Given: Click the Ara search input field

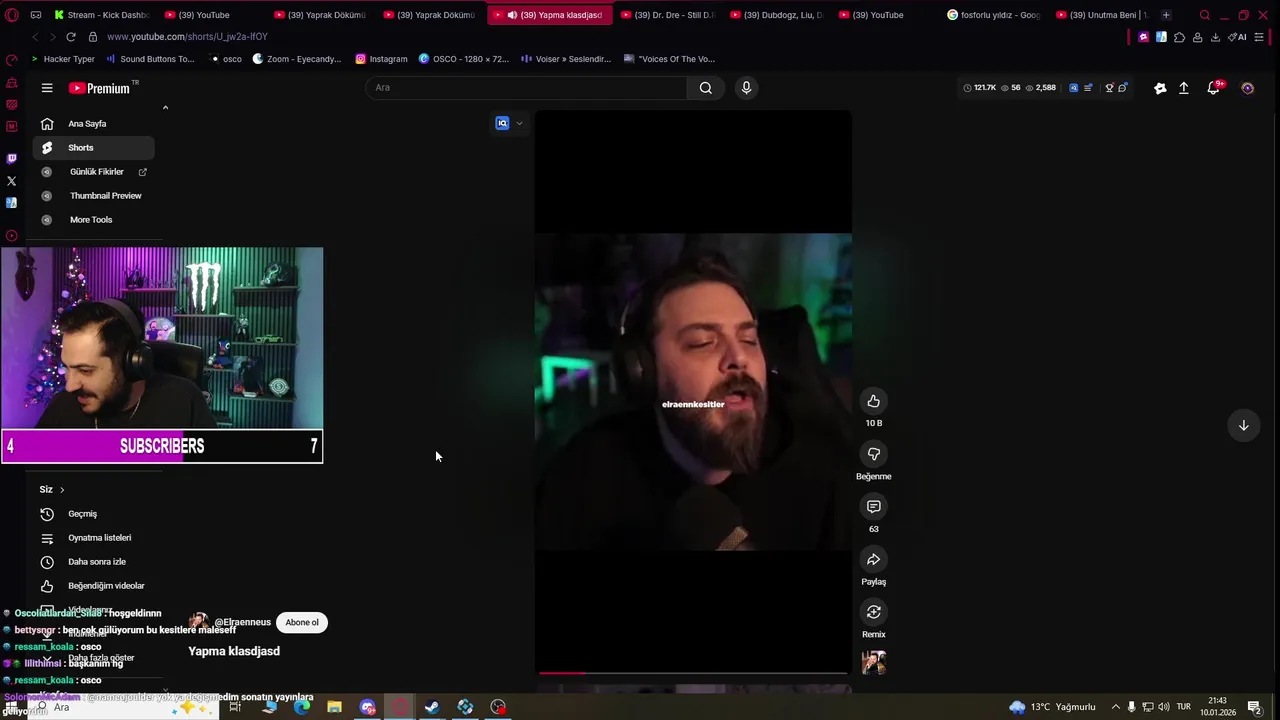Looking at the screenshot, I should [529, 88].
